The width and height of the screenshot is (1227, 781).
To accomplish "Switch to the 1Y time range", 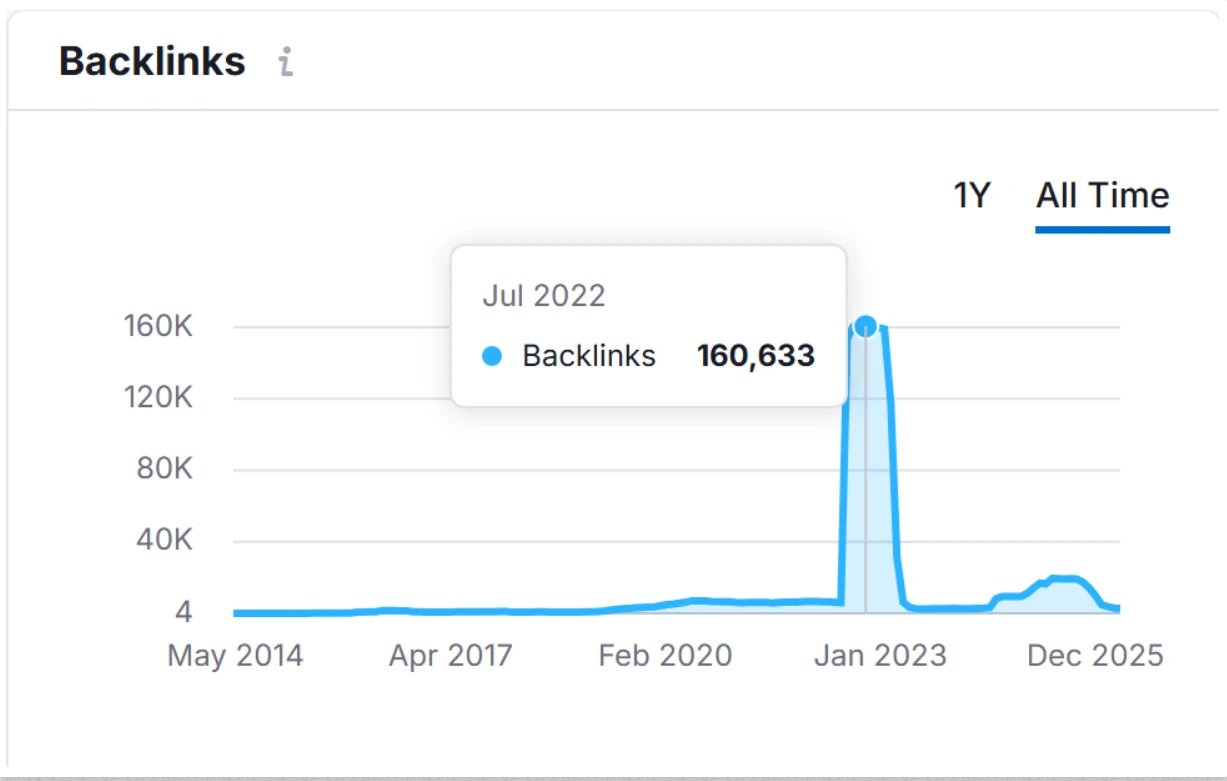I will pyautogui.click(x=971, y=195).
